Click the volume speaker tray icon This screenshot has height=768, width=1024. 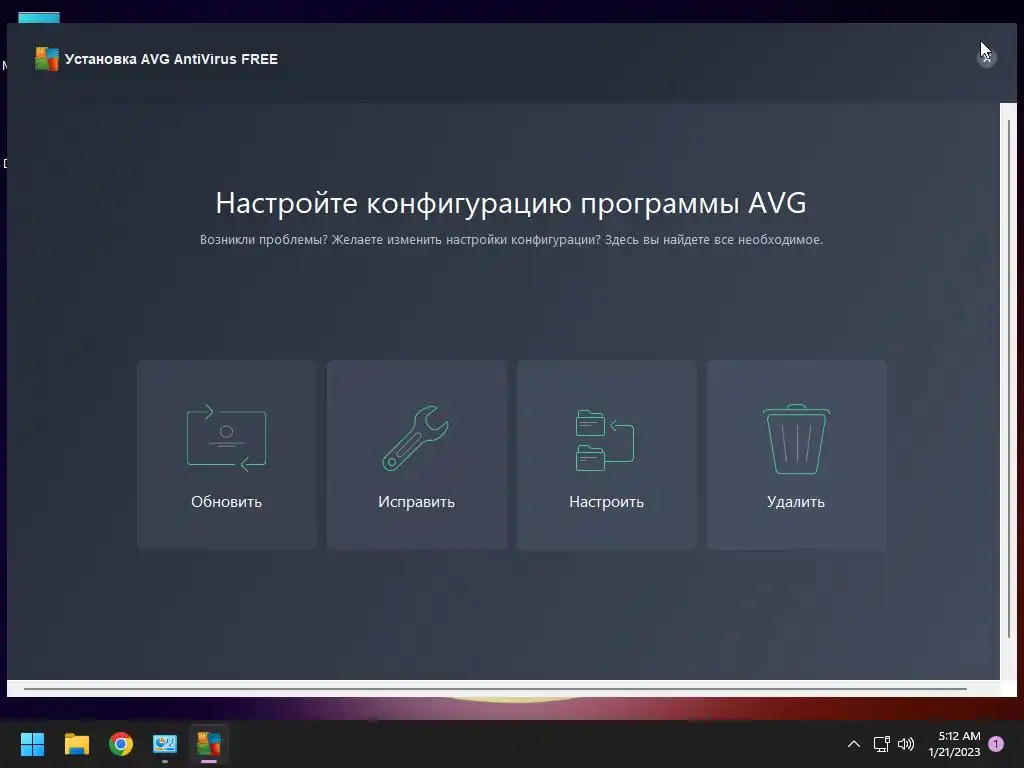[906, 744]
